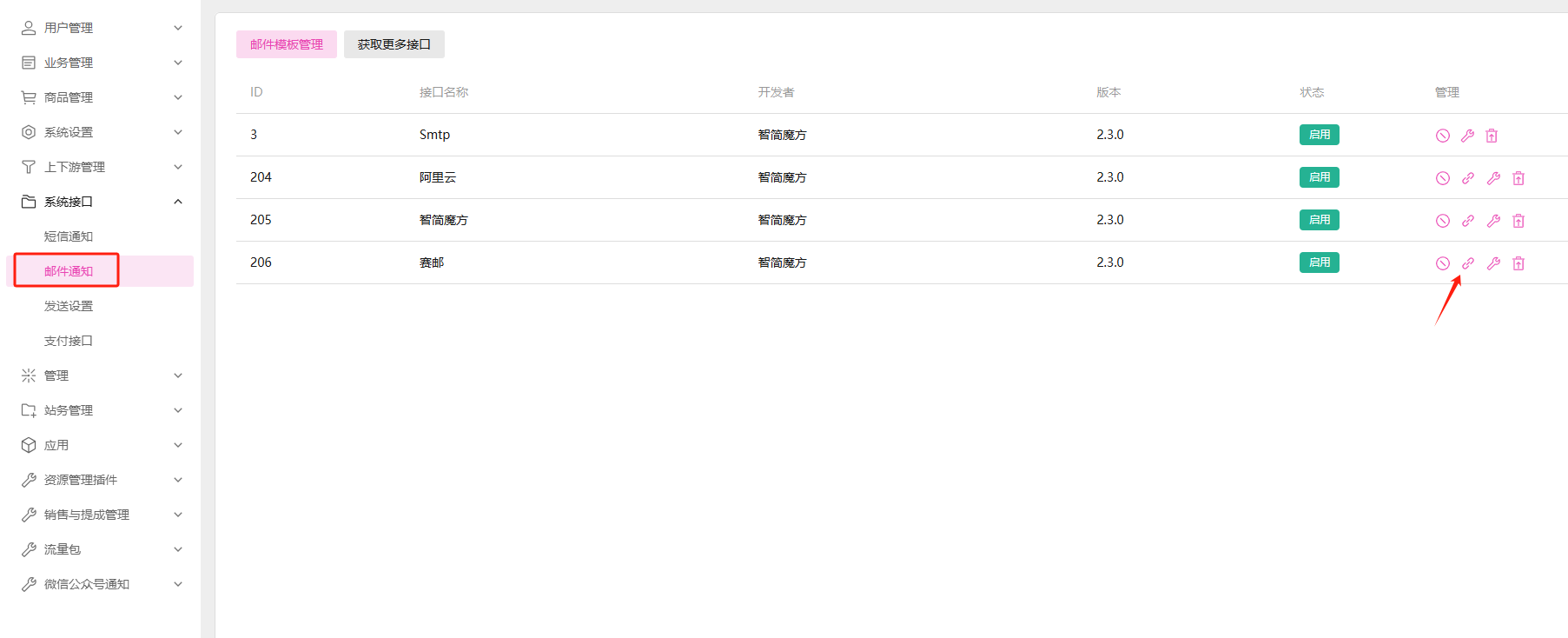Click the trash icon for row 205
Viewport: 1568px width, 638px height.
pos(1518,221)
